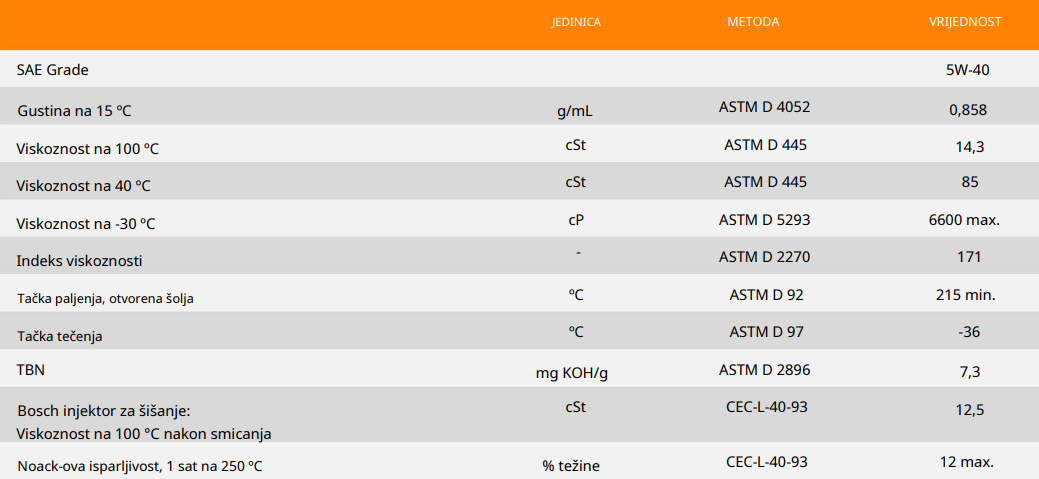
Task: Select the Gustina na 15 °C label
Action: click(x=74, y=110)
